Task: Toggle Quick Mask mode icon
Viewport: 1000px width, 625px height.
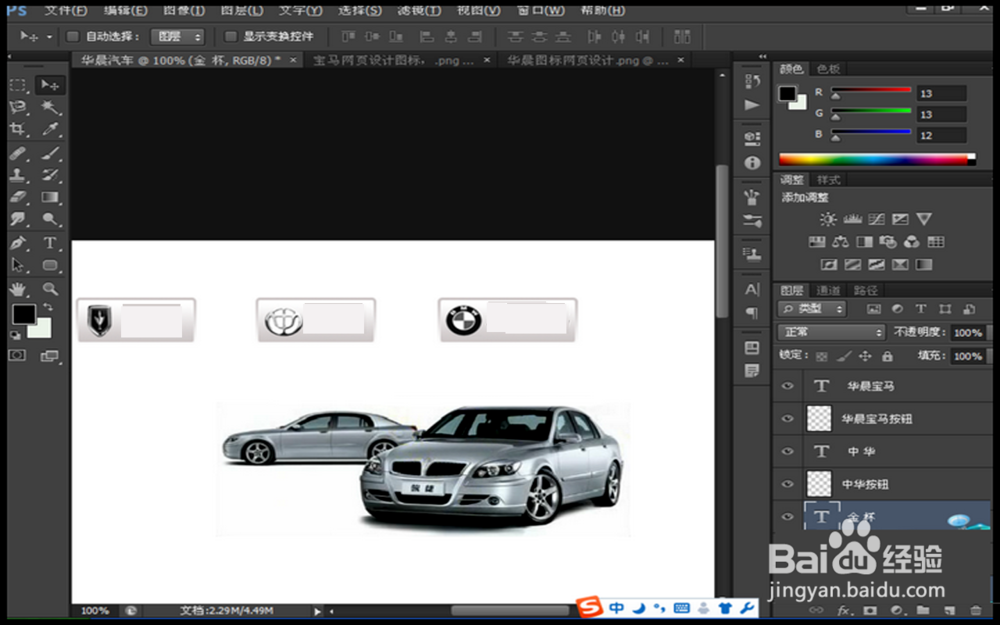Action: pyautogui.click(x=17, y=355)
